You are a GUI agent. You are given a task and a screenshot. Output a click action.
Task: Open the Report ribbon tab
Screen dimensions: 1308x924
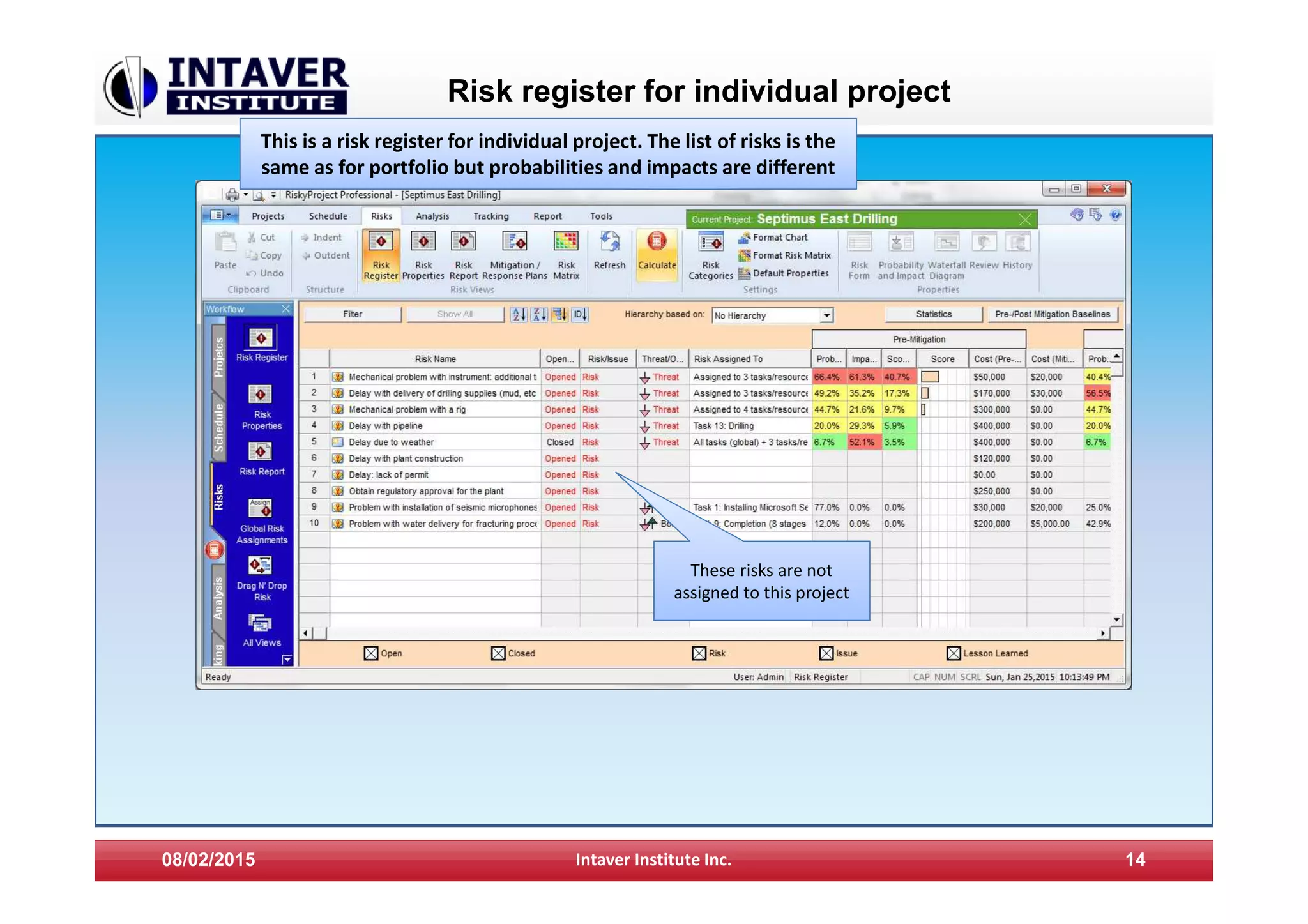[547, 216]
